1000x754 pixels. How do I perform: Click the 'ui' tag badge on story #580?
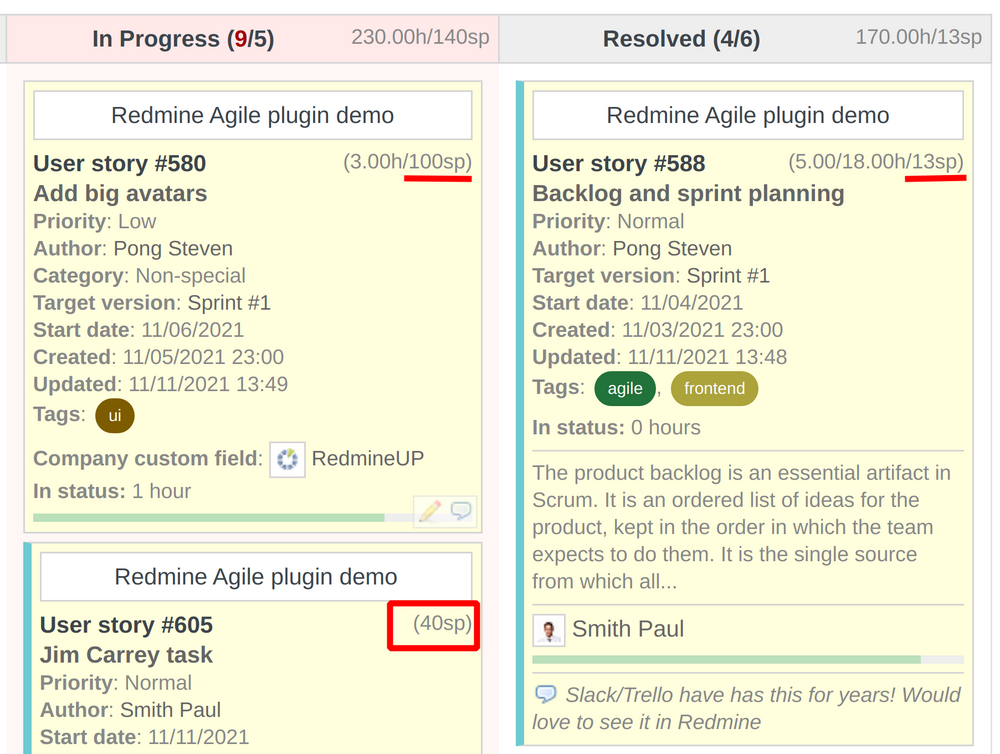coord(114,415)
